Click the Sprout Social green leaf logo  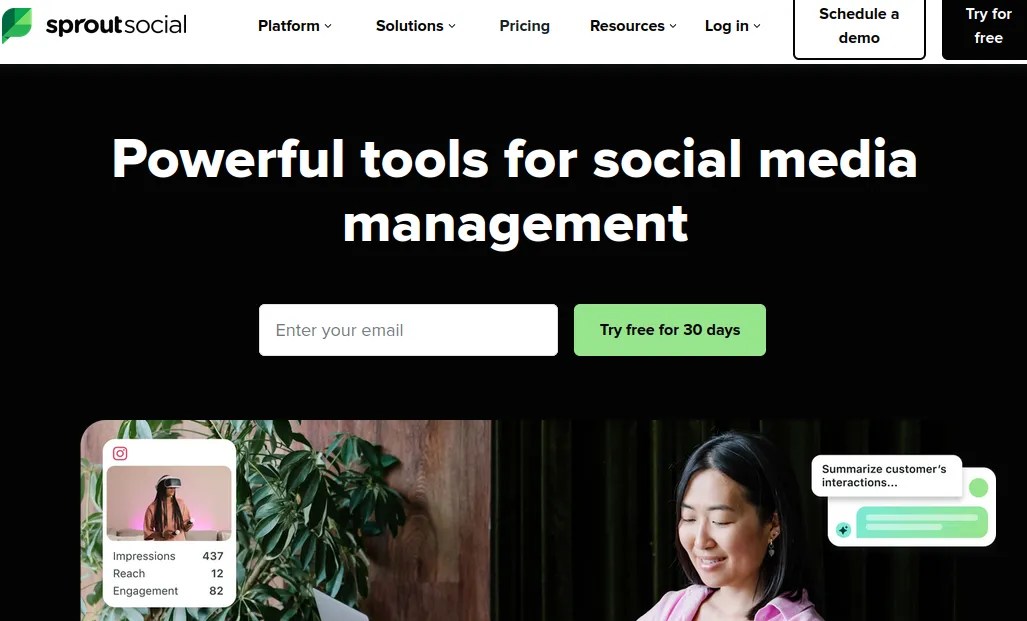[17, 25]
